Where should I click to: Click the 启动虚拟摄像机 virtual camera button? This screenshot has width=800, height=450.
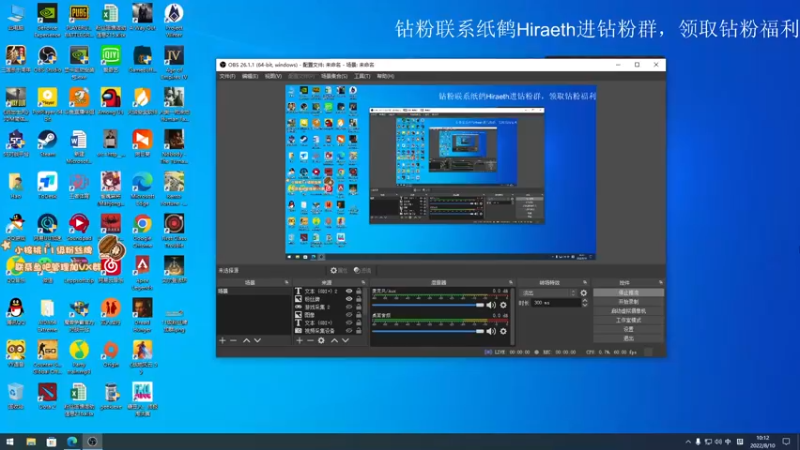[x=629, y=311]
